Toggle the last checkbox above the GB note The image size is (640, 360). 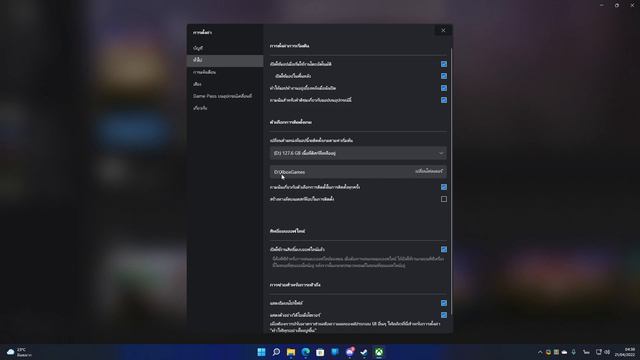(444, 315)
